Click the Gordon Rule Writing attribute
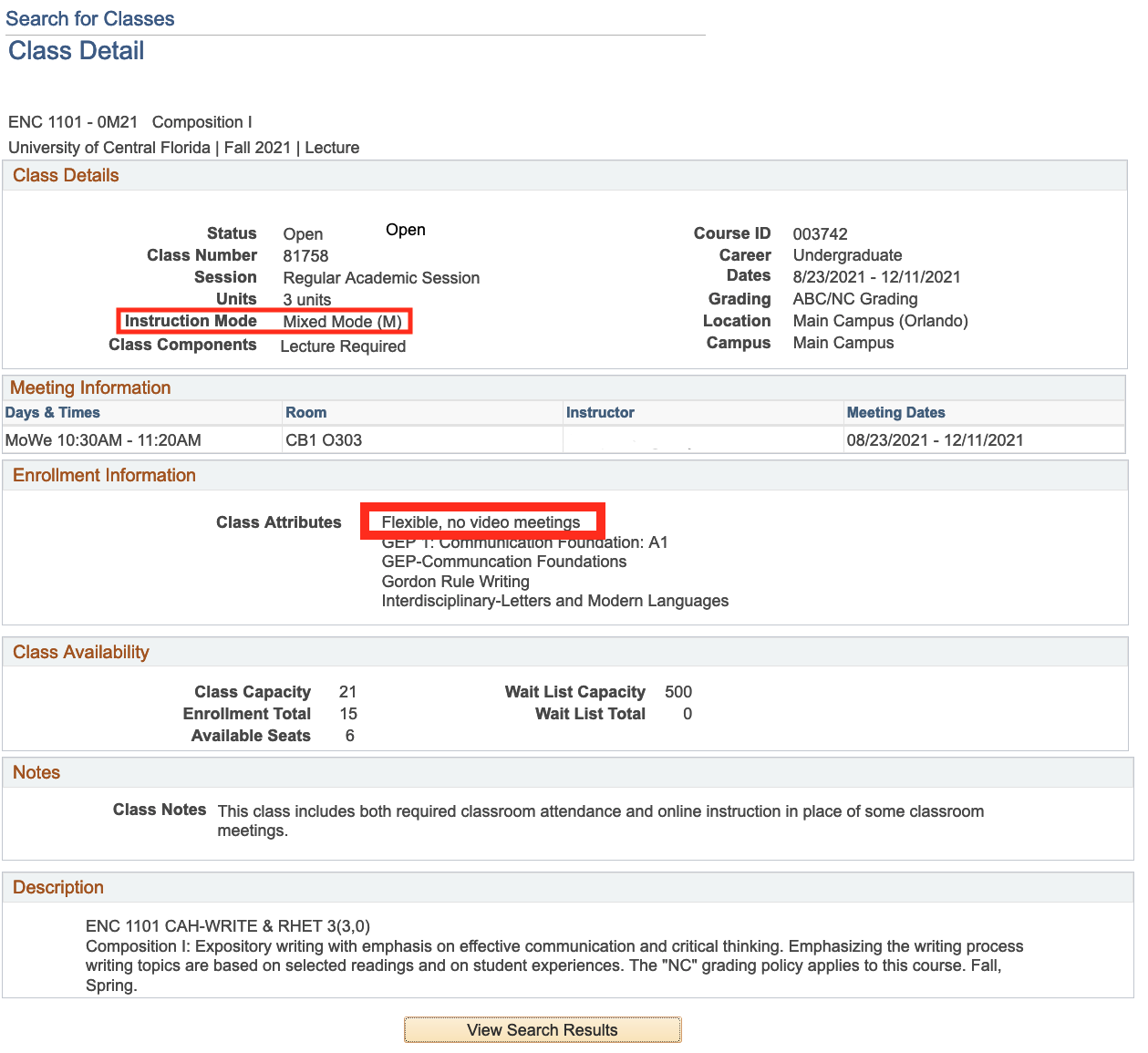 pyautogui.click(x=455, y=582)
